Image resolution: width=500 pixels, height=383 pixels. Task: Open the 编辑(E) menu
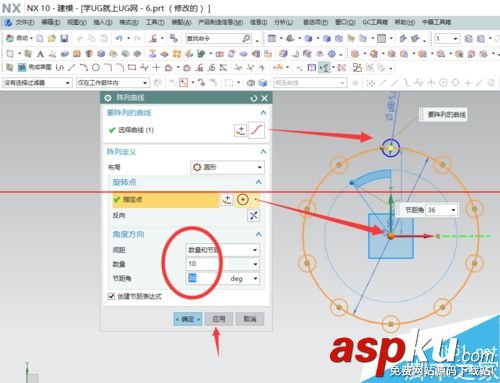[x=51, y=22]
